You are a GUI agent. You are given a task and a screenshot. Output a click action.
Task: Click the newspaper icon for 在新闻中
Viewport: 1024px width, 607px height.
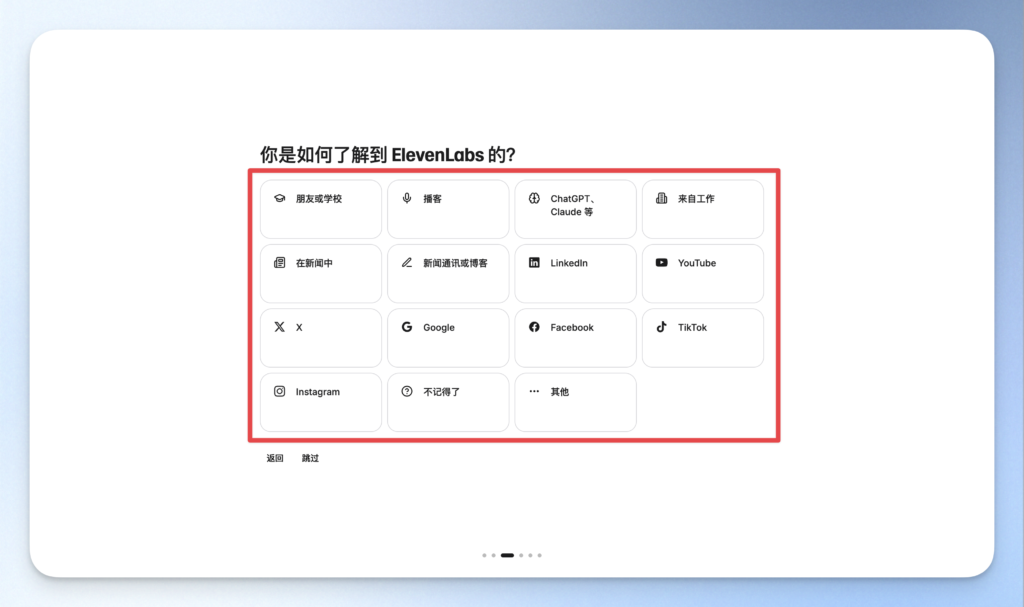pyautogui.click(x=280, y=263)
